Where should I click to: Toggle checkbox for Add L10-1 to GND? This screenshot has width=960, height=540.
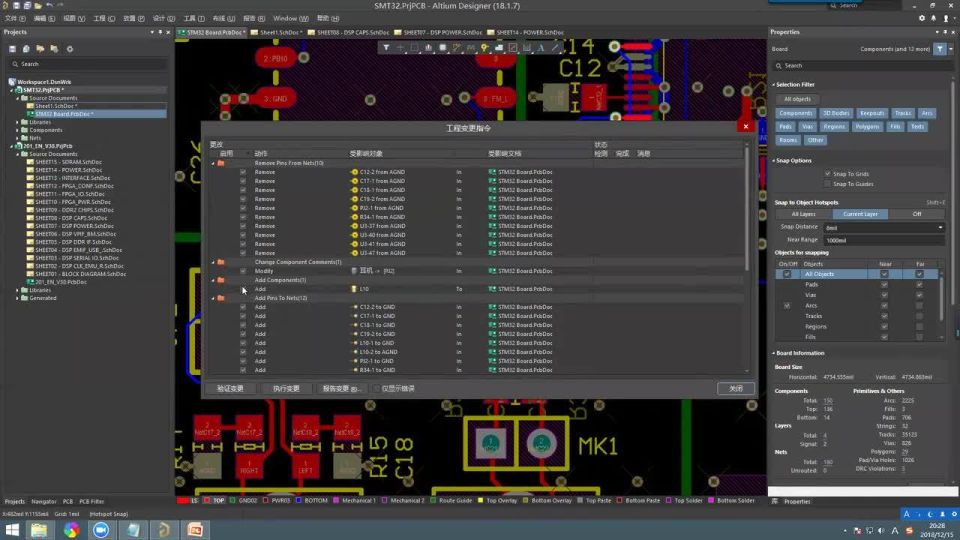[243, 343]
